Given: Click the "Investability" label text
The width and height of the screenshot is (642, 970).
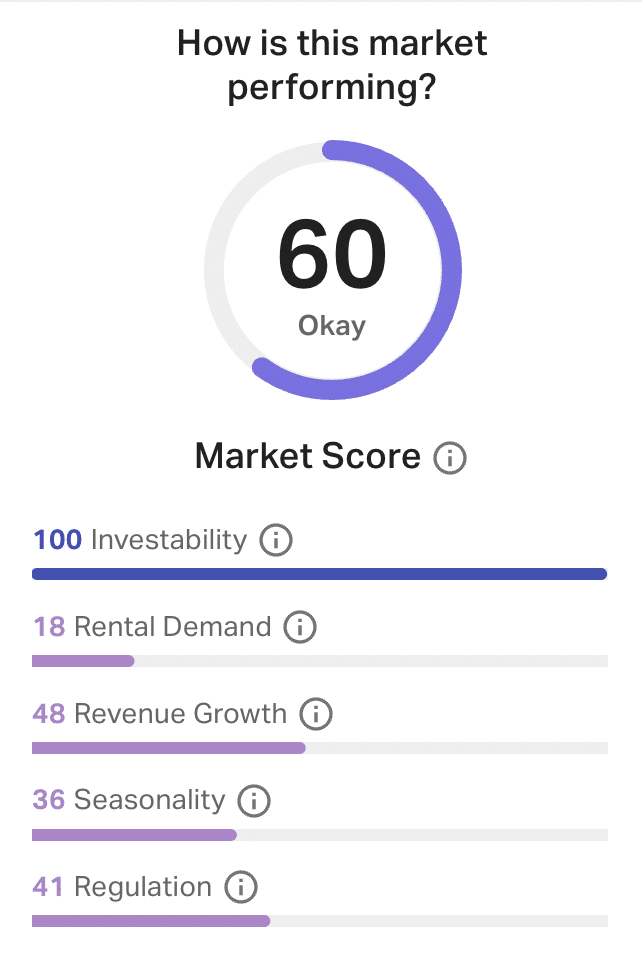Looking at the screenshot, I should [x=168, y=540].
